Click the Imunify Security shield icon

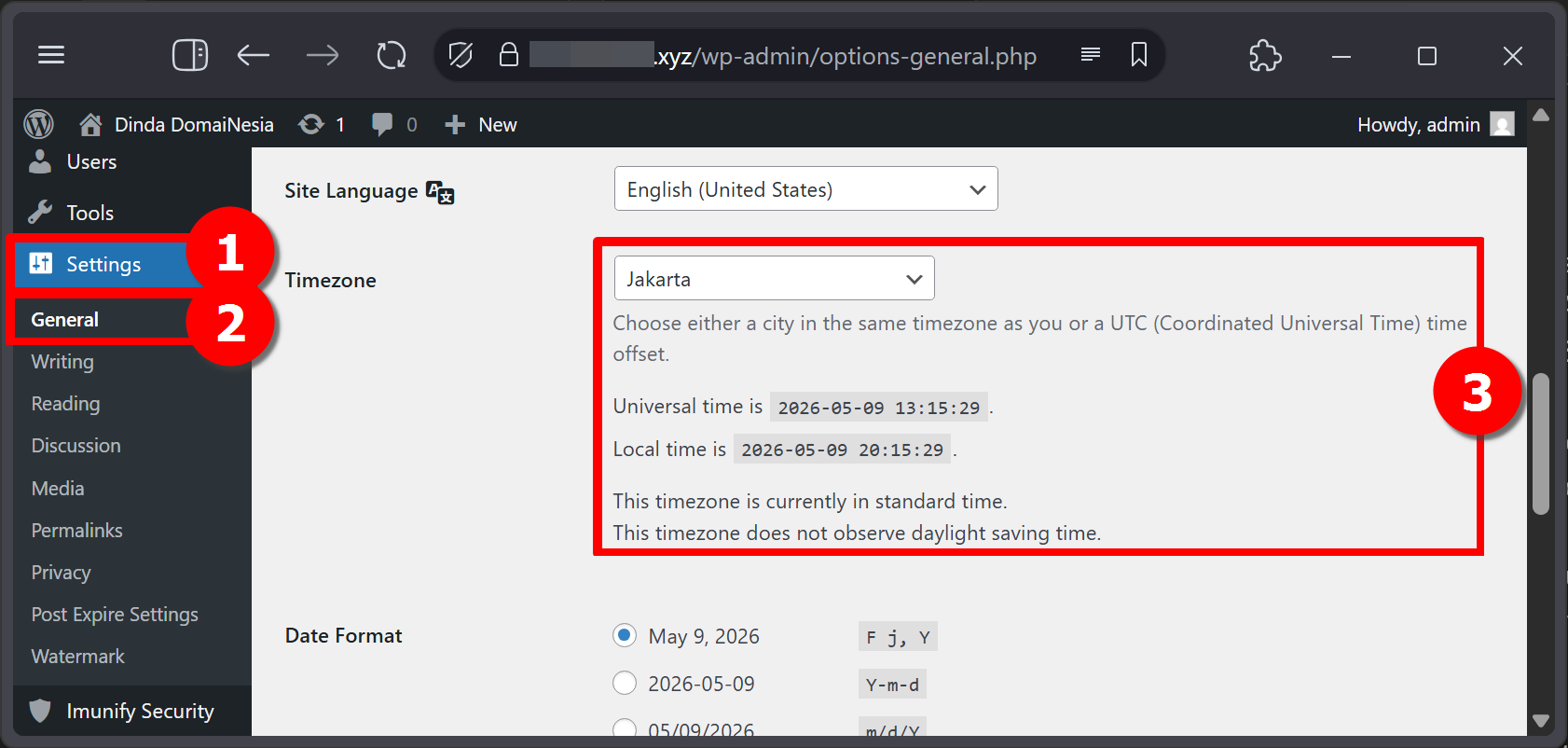click(40, 711)
